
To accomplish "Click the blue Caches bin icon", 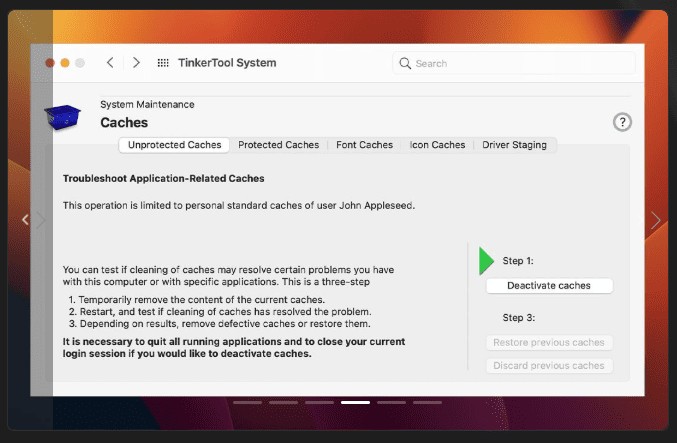I will (62, 117).
